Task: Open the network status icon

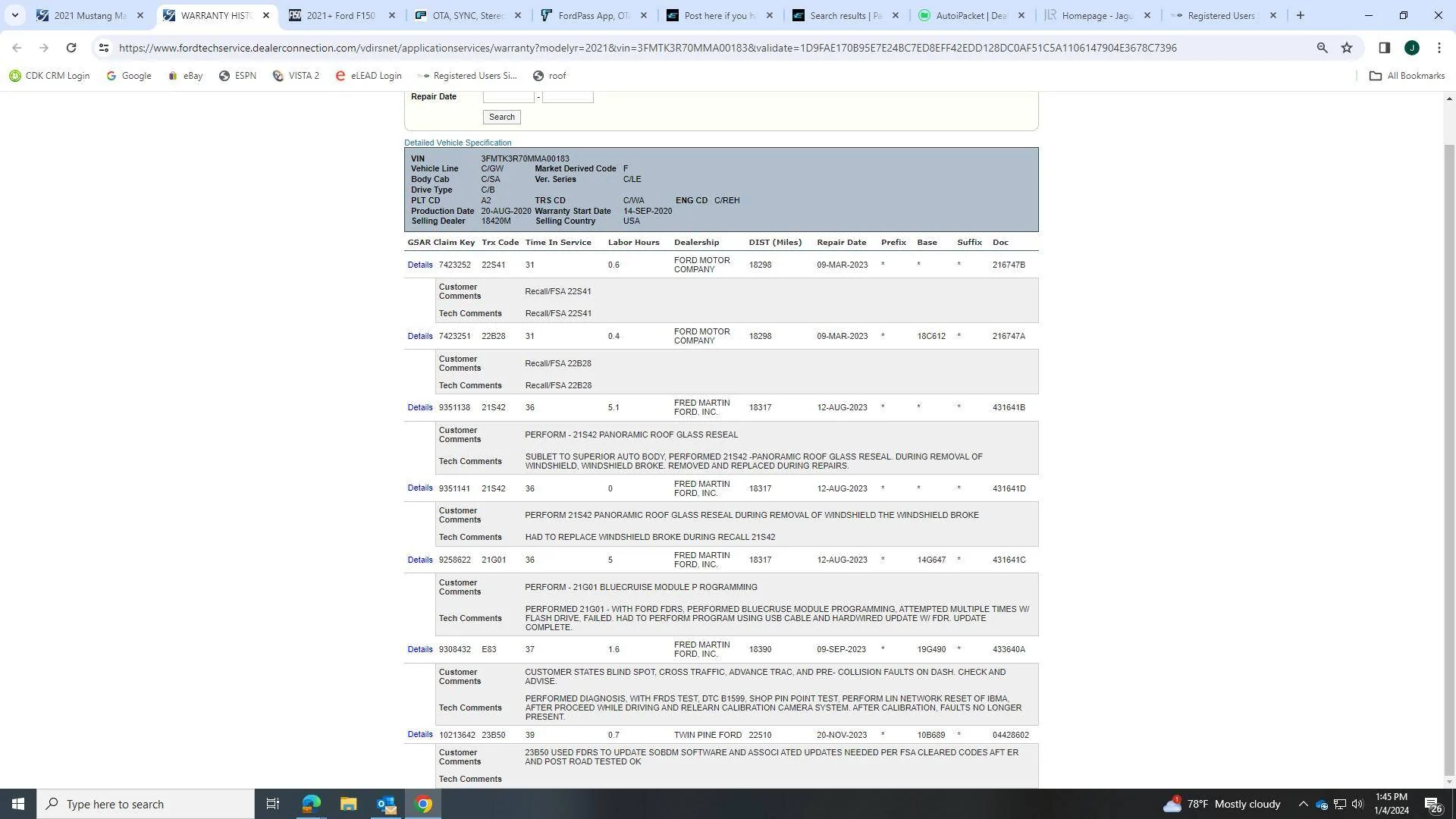Action: pos(1339,804)
